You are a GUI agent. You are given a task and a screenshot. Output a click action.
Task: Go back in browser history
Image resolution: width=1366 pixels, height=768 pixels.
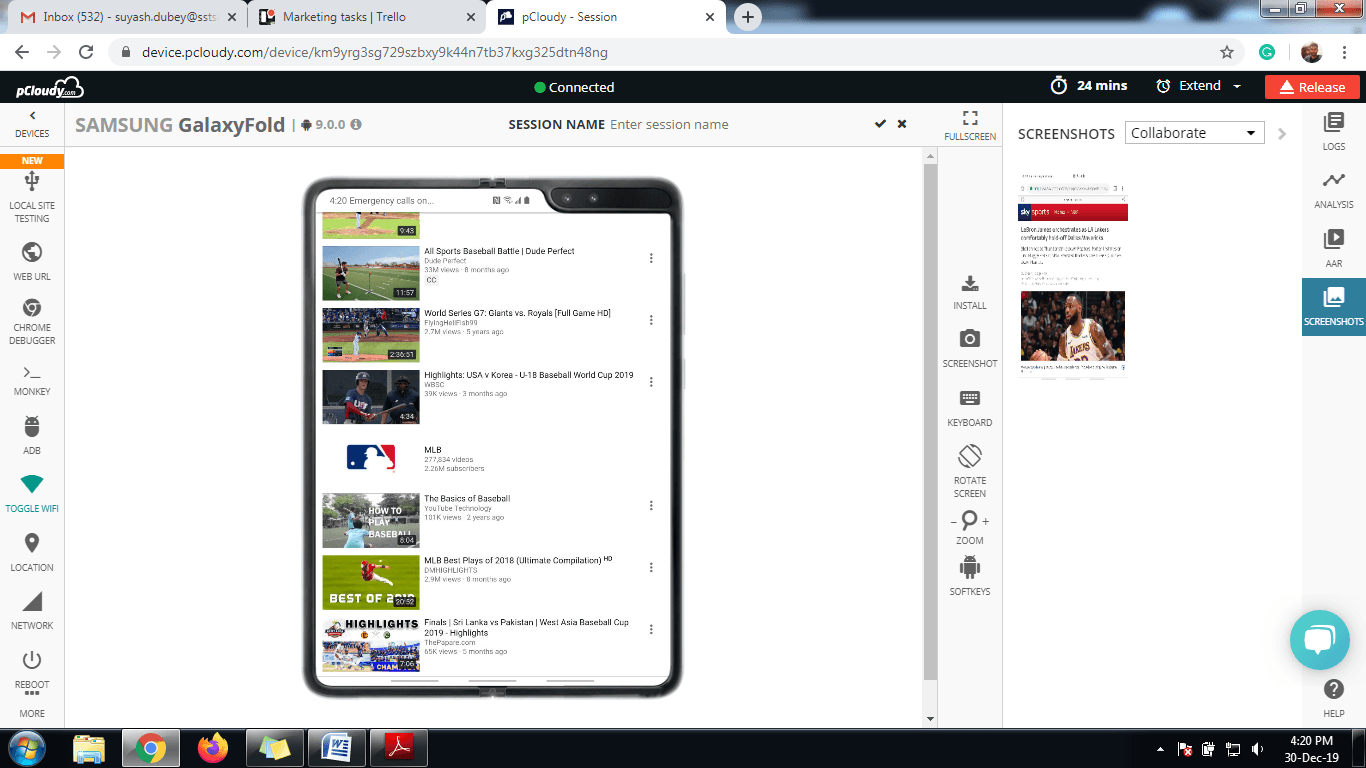point(22,52)
